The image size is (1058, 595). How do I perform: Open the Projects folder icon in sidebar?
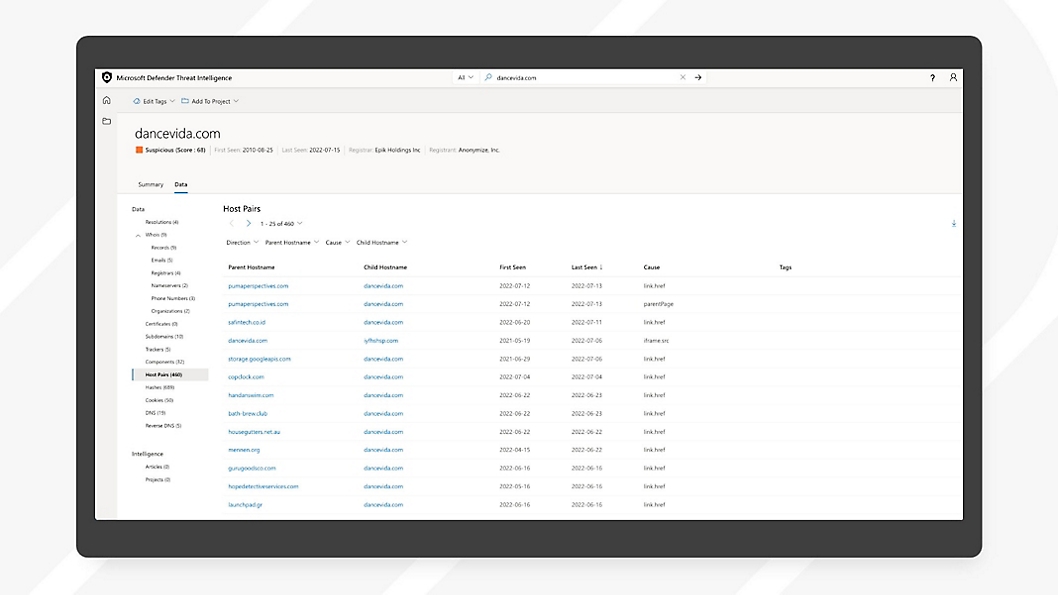coord(107,121)
